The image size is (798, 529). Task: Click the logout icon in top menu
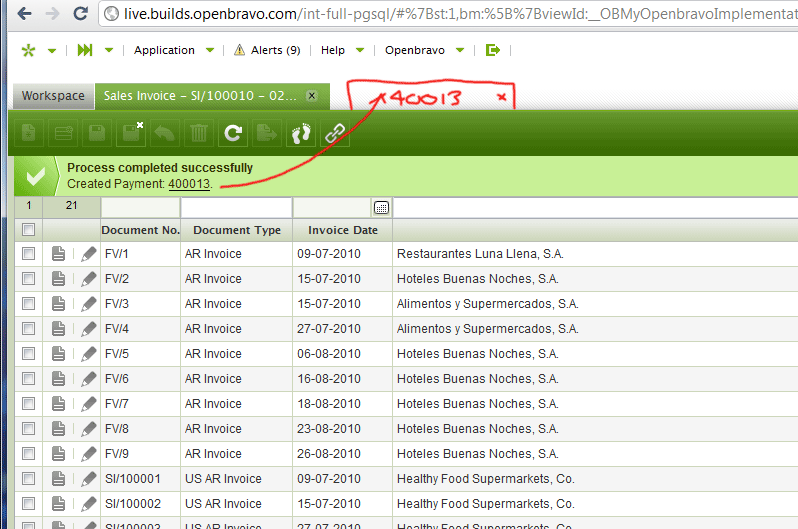tap(492, 50)
